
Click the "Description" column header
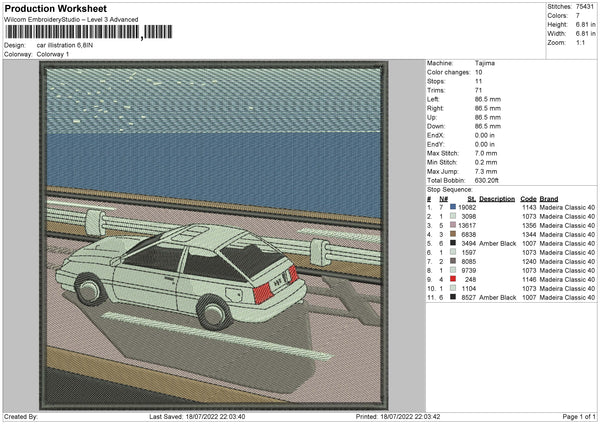(x=497, y=199)
